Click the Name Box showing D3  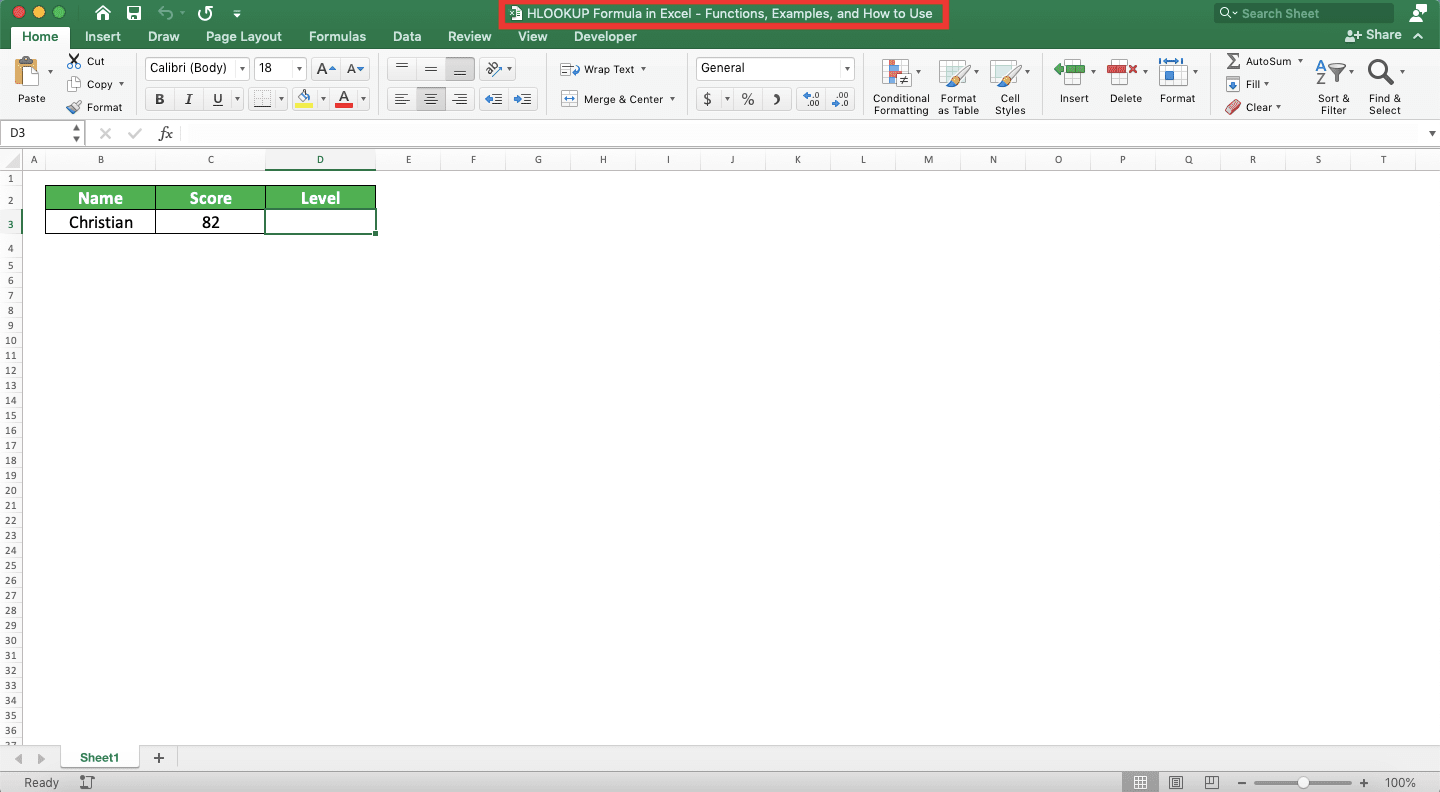pos(41,133)
